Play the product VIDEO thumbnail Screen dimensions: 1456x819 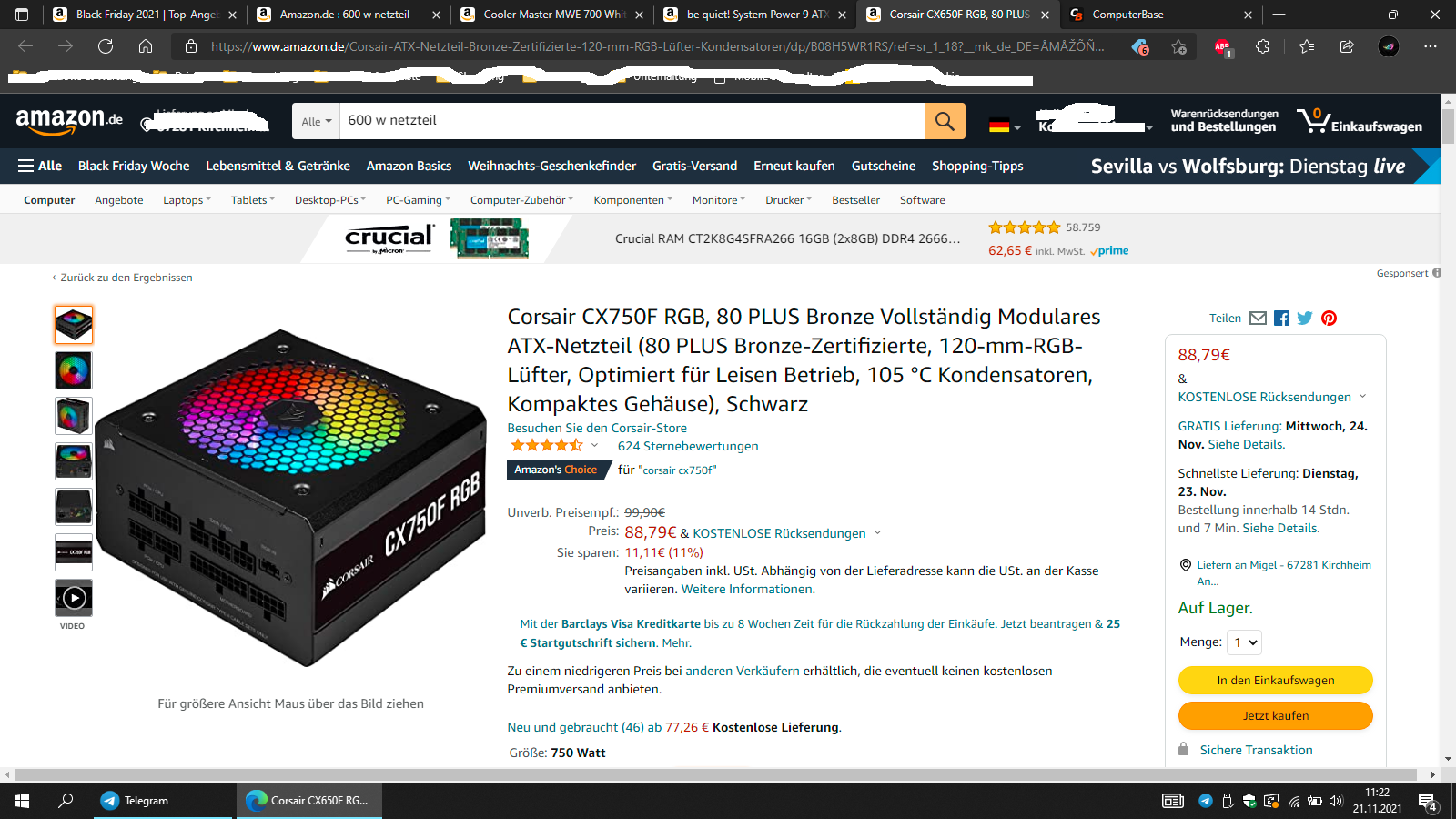point(74,598)
